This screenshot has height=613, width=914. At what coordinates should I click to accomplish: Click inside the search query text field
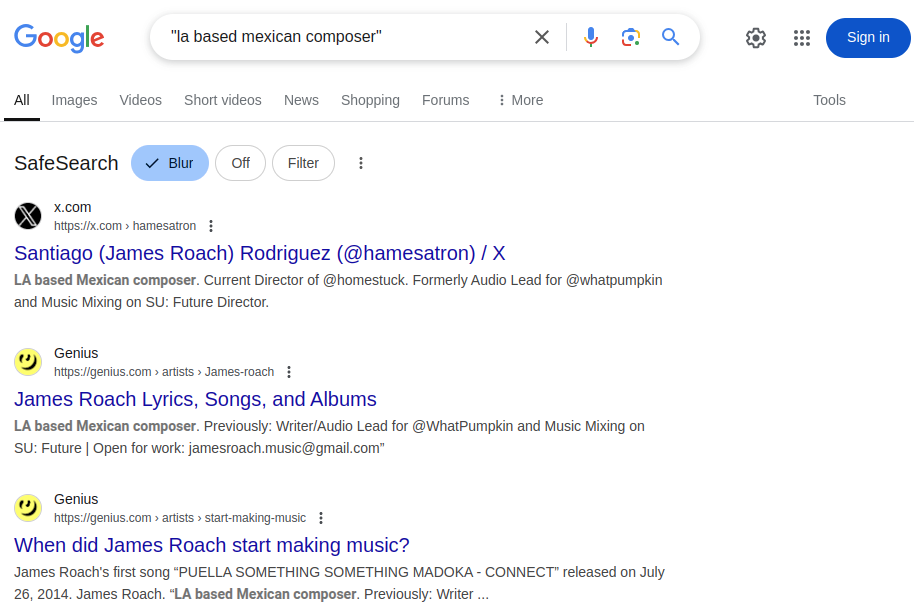[x=344, y=37]
